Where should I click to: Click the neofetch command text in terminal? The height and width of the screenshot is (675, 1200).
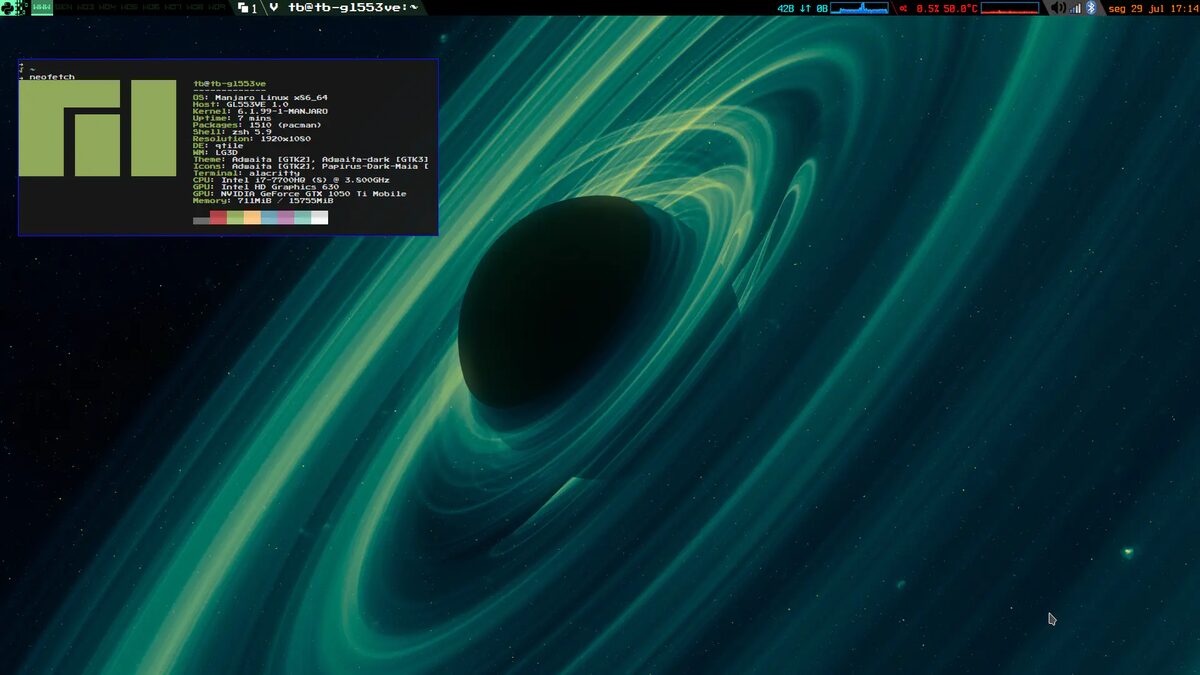point(52,77)
